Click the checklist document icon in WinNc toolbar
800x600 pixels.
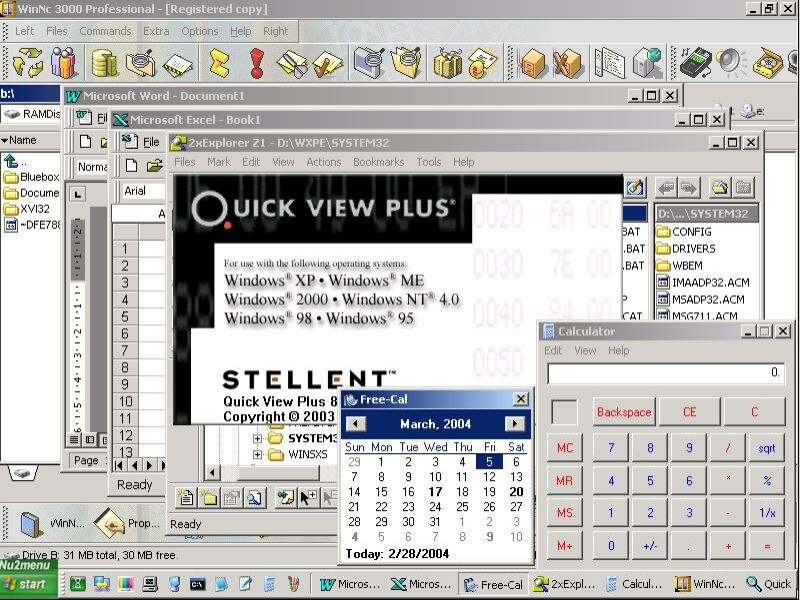610,63
